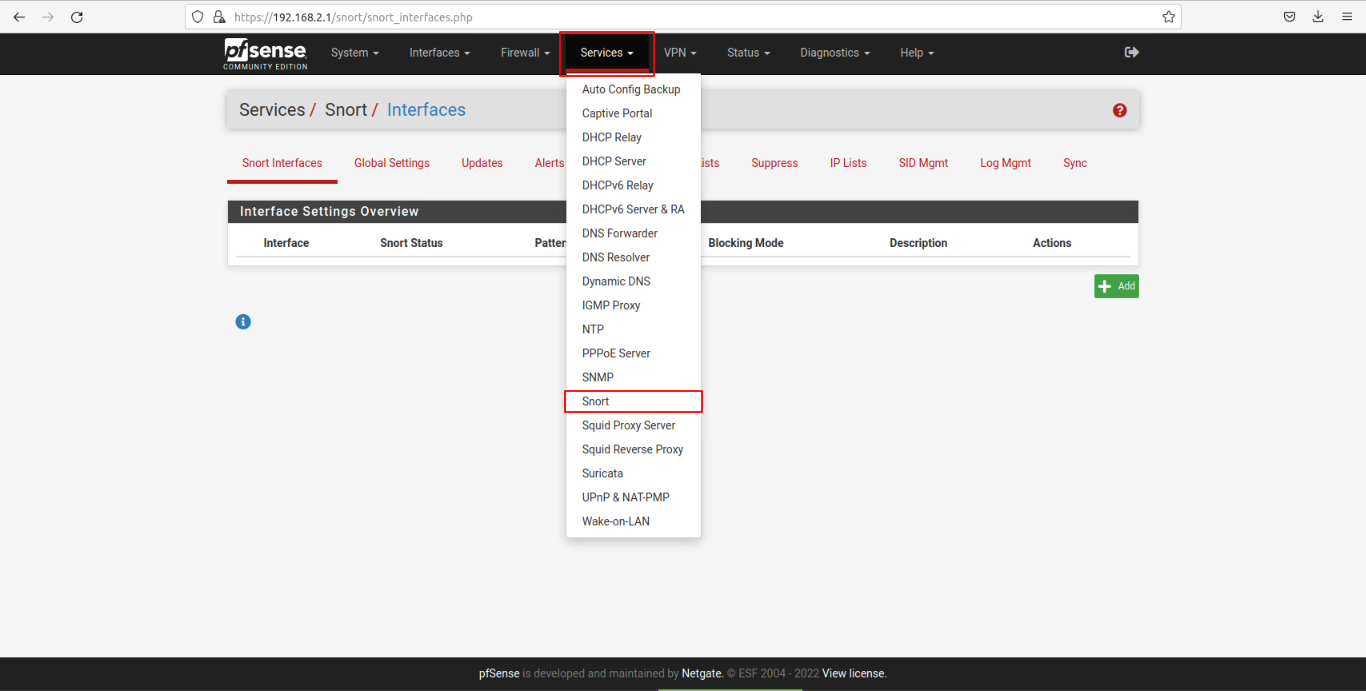Click the logout icon in navbar
1366x691 pixels.
[x=1131, y=52]
